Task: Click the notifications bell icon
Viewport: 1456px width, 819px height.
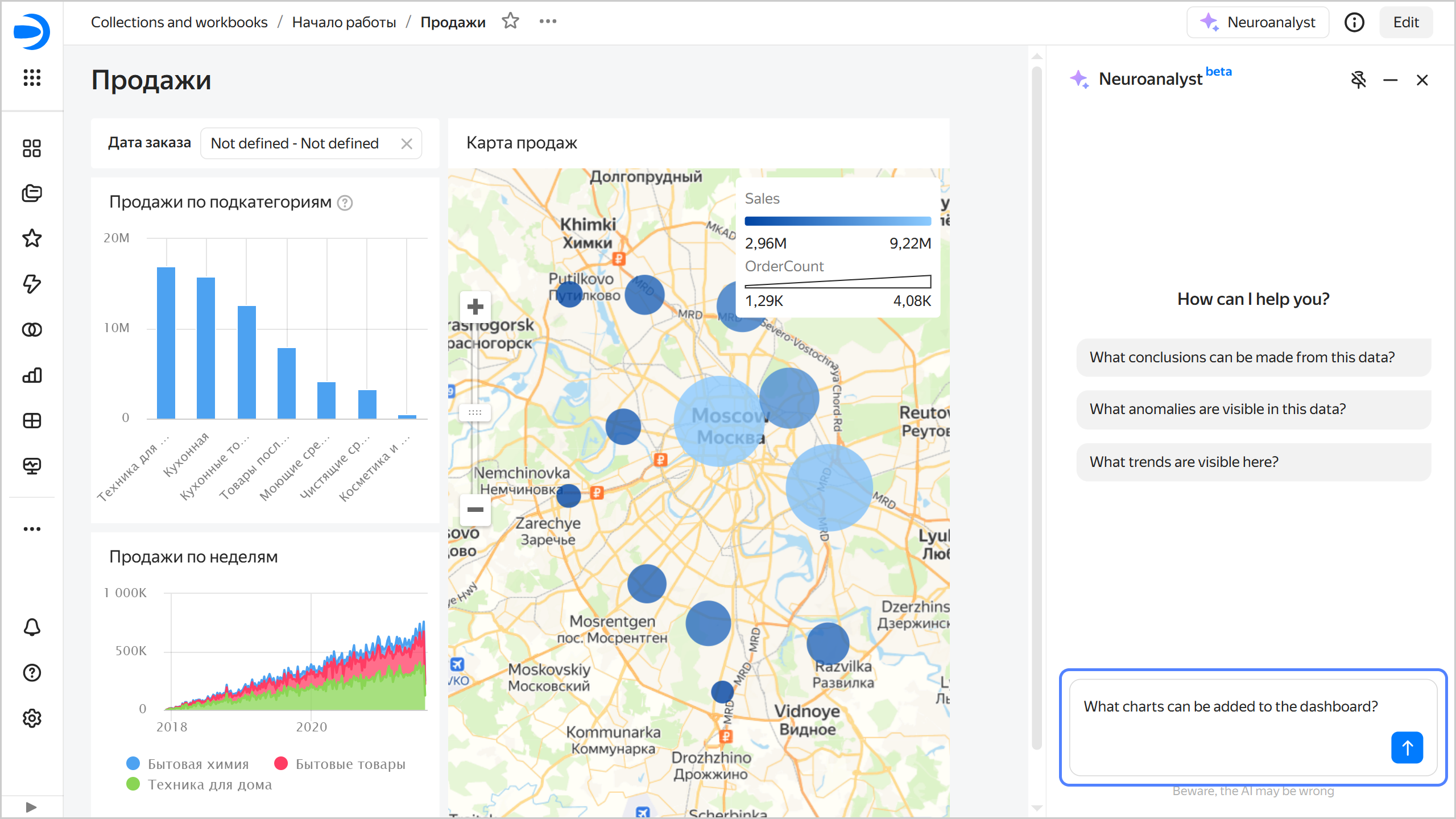Action: (32, 627)
